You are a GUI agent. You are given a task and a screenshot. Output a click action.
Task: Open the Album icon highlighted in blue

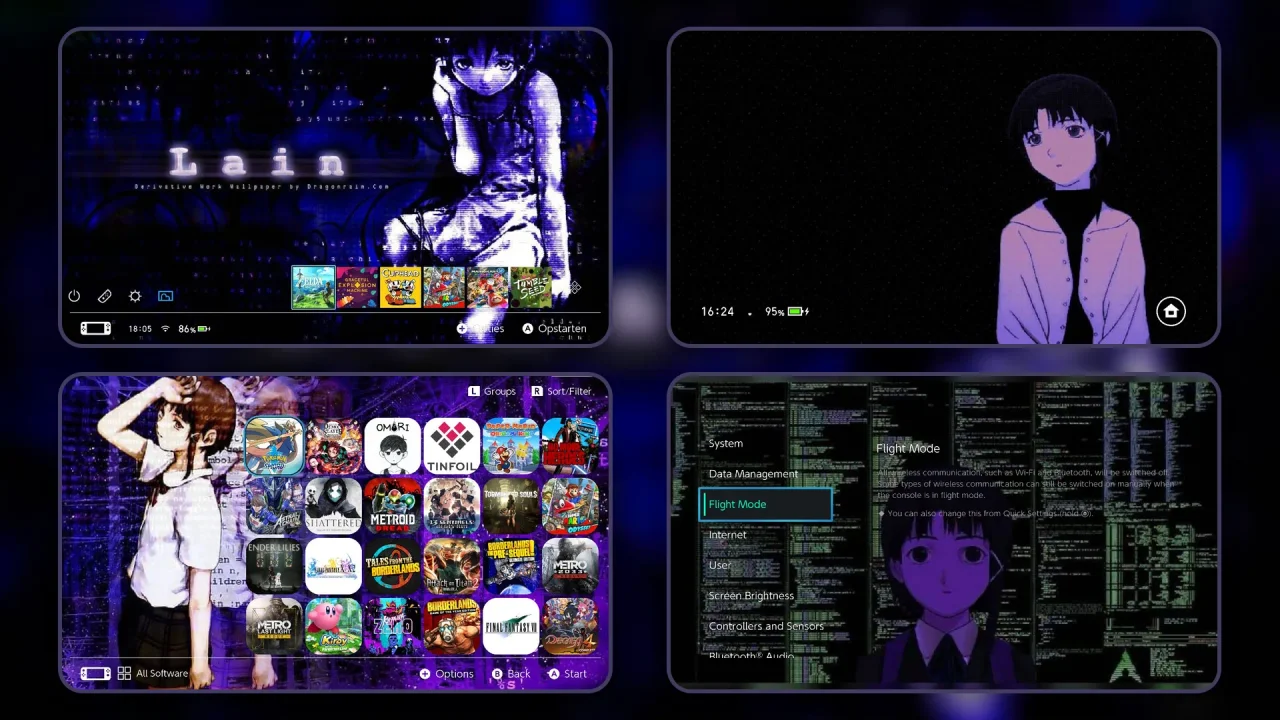click(x=165, y=296)
